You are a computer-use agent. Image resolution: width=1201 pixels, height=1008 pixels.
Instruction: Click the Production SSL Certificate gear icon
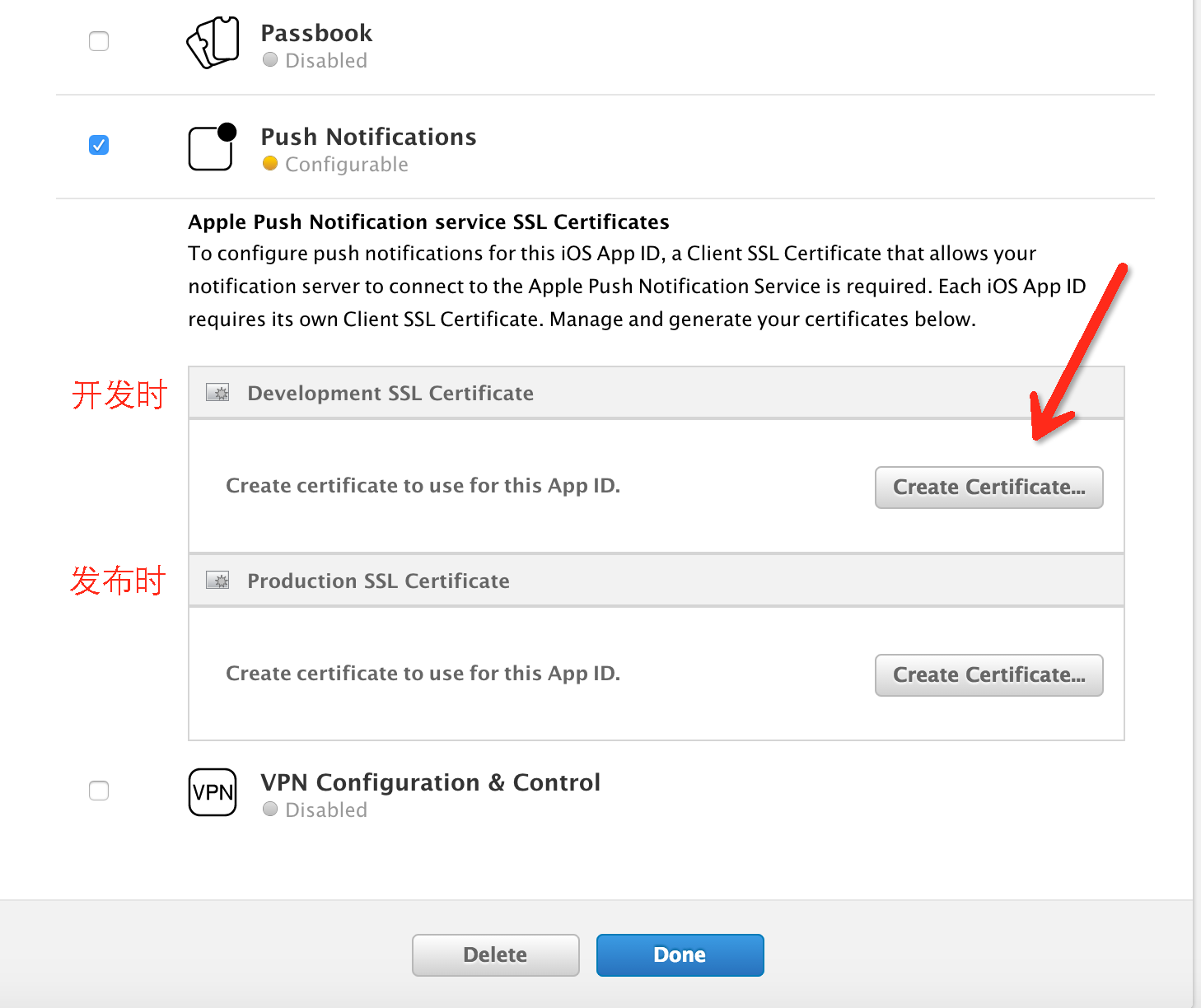217,581
